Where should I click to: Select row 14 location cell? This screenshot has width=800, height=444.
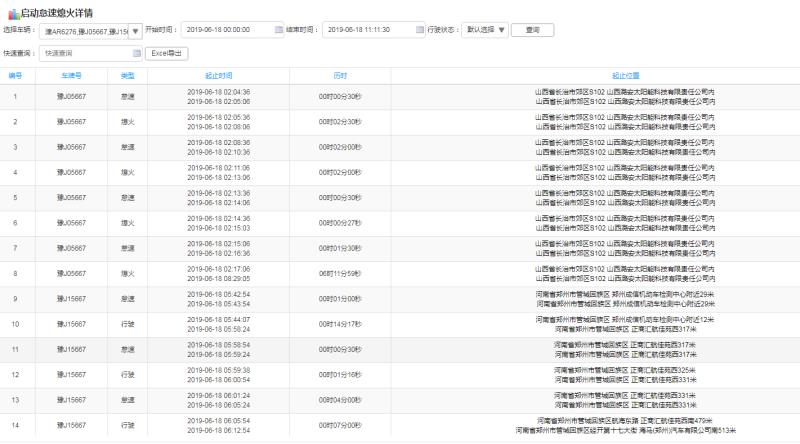point(625,425)
